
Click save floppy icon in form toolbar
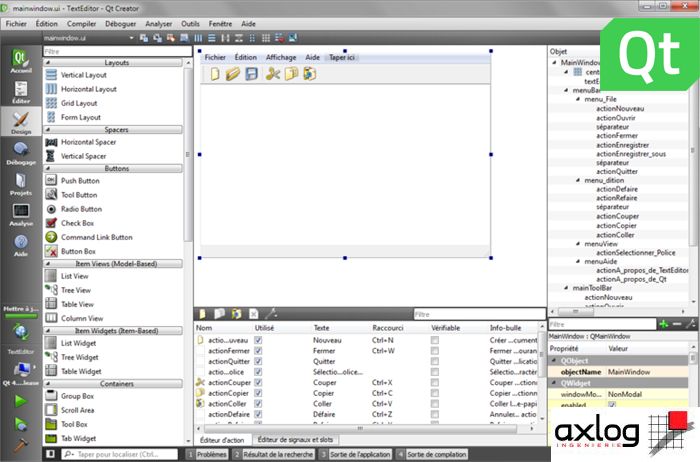[252, 74]
